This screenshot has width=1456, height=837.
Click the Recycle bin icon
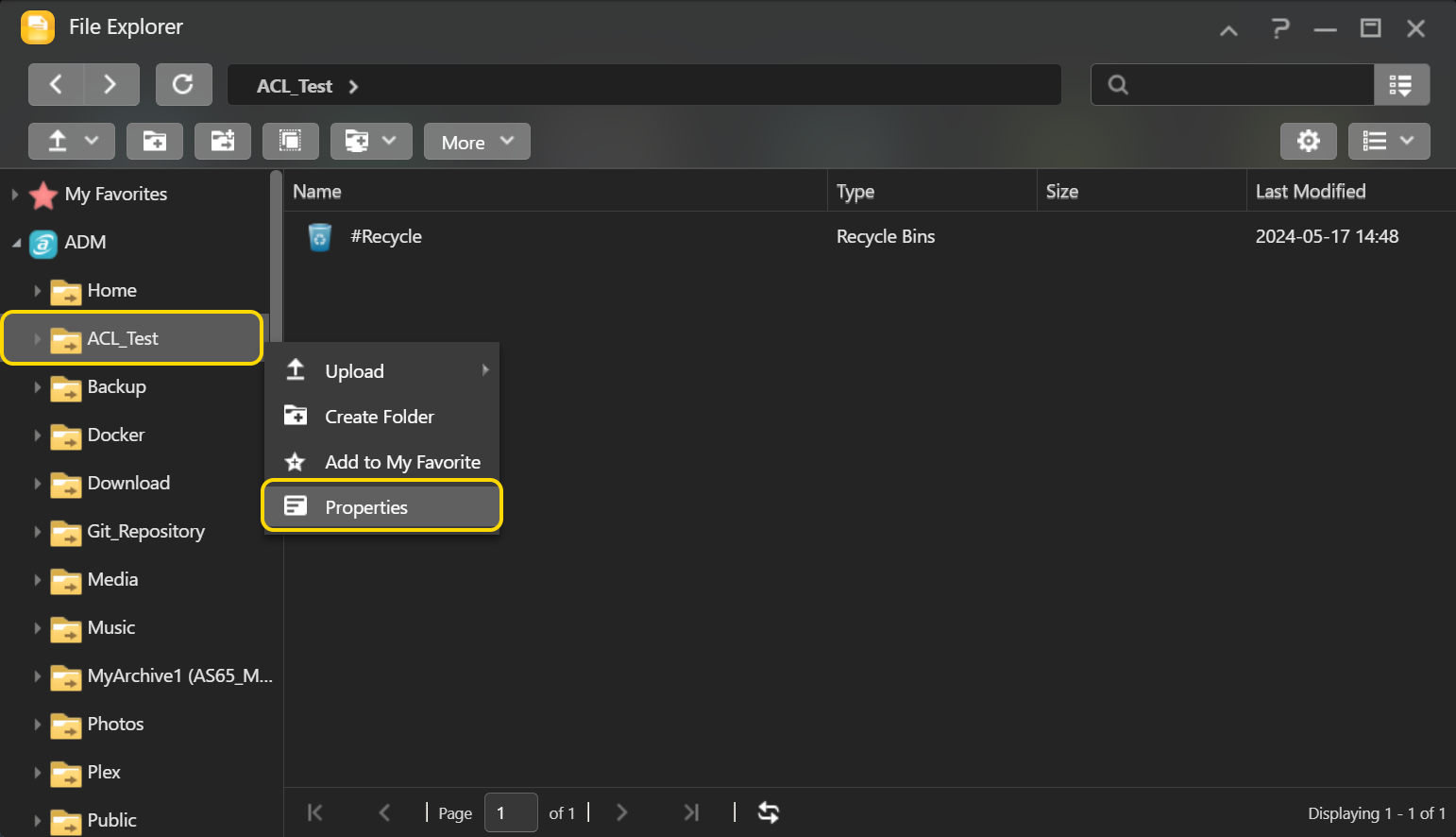coord(320,237)
